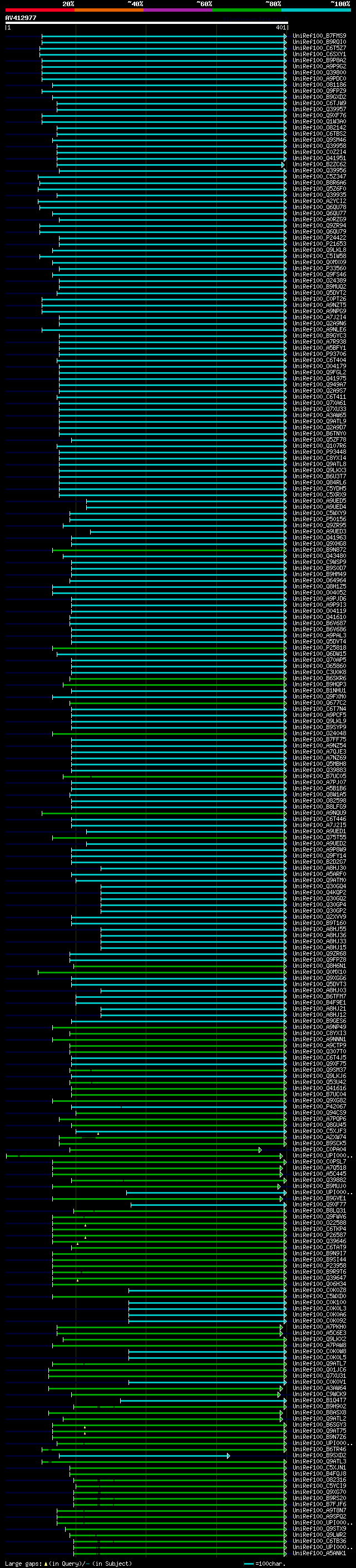Select hit label UniRef100_C0K0V1

pyautogui.click(x=319, y=1382)
